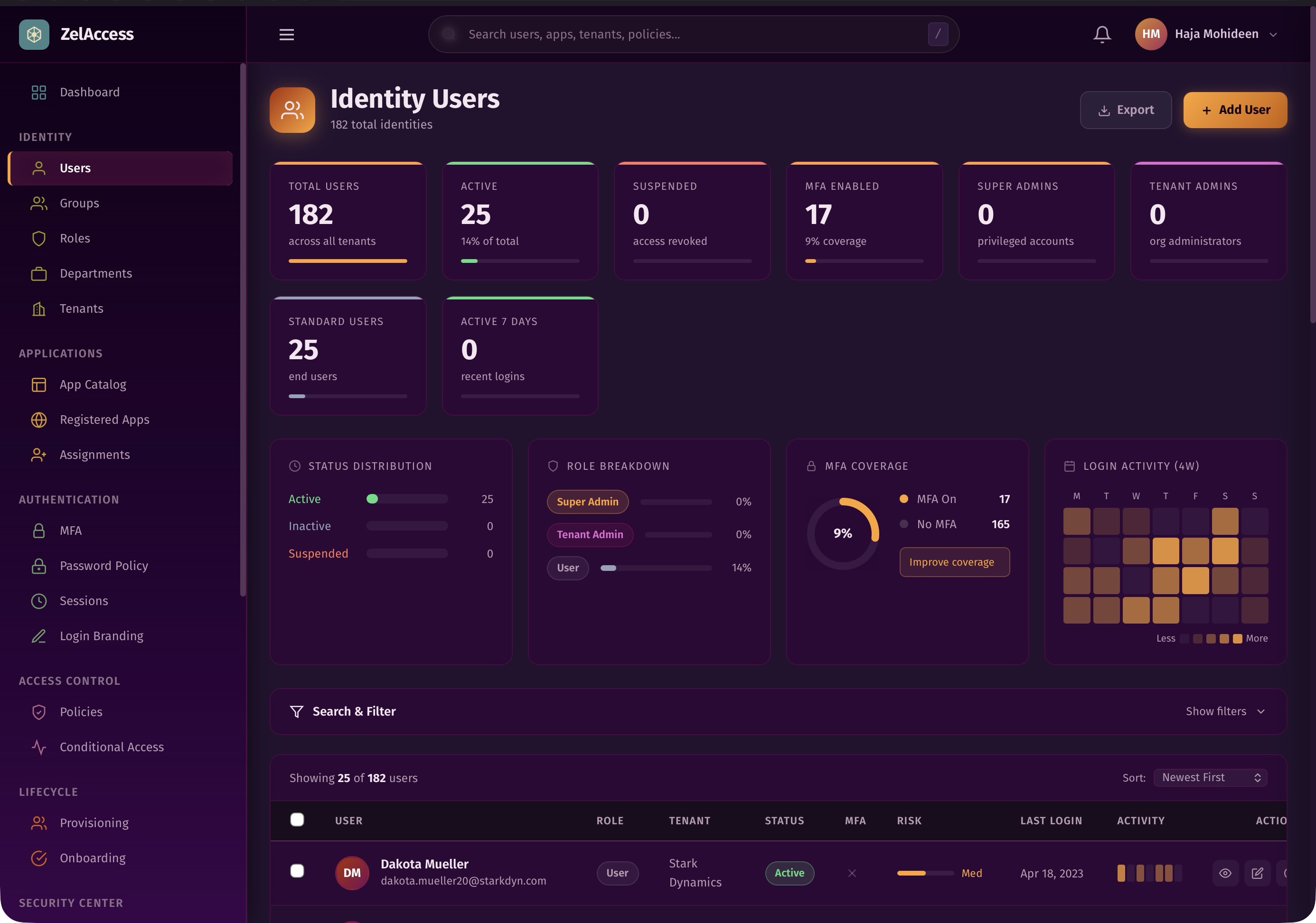
Task: Edit Dakota Mueller using the pencil icon
Action: pyautogui.click(x=1258, y=873)
